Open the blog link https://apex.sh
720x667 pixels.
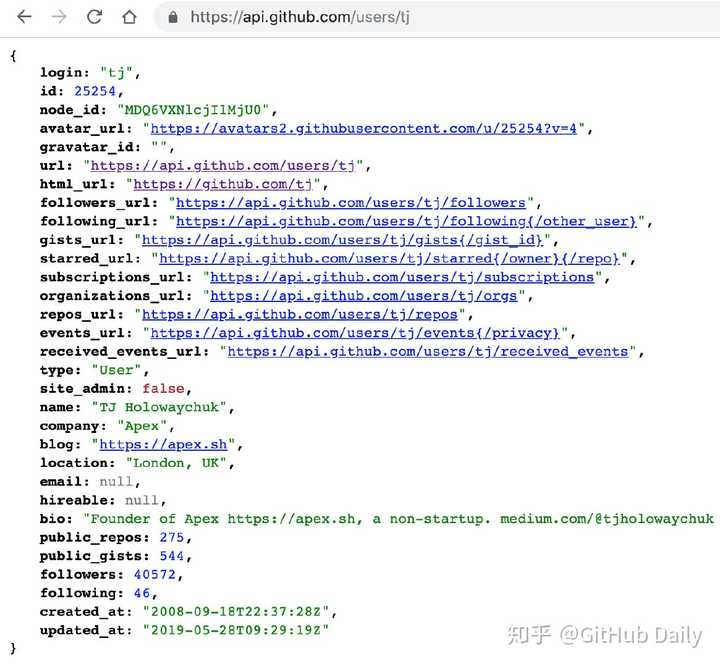[163, 444]
